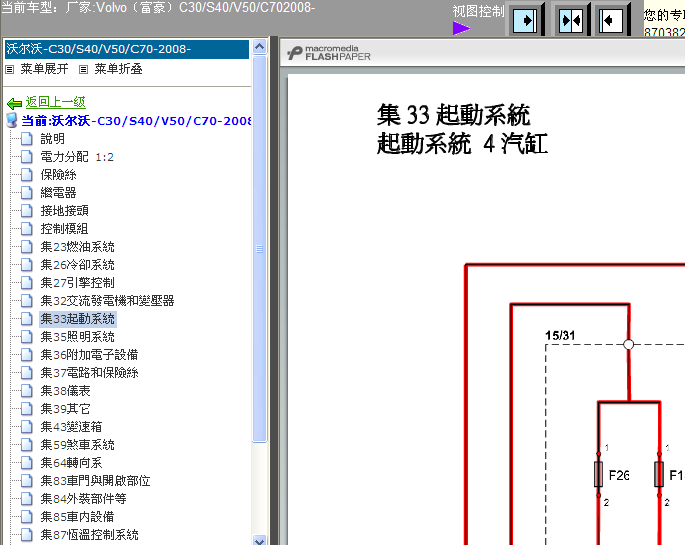Screen dimensions: 685x545
Task: Click page icon beside 集87恆溫控制系統
Action: pos(27,535)
